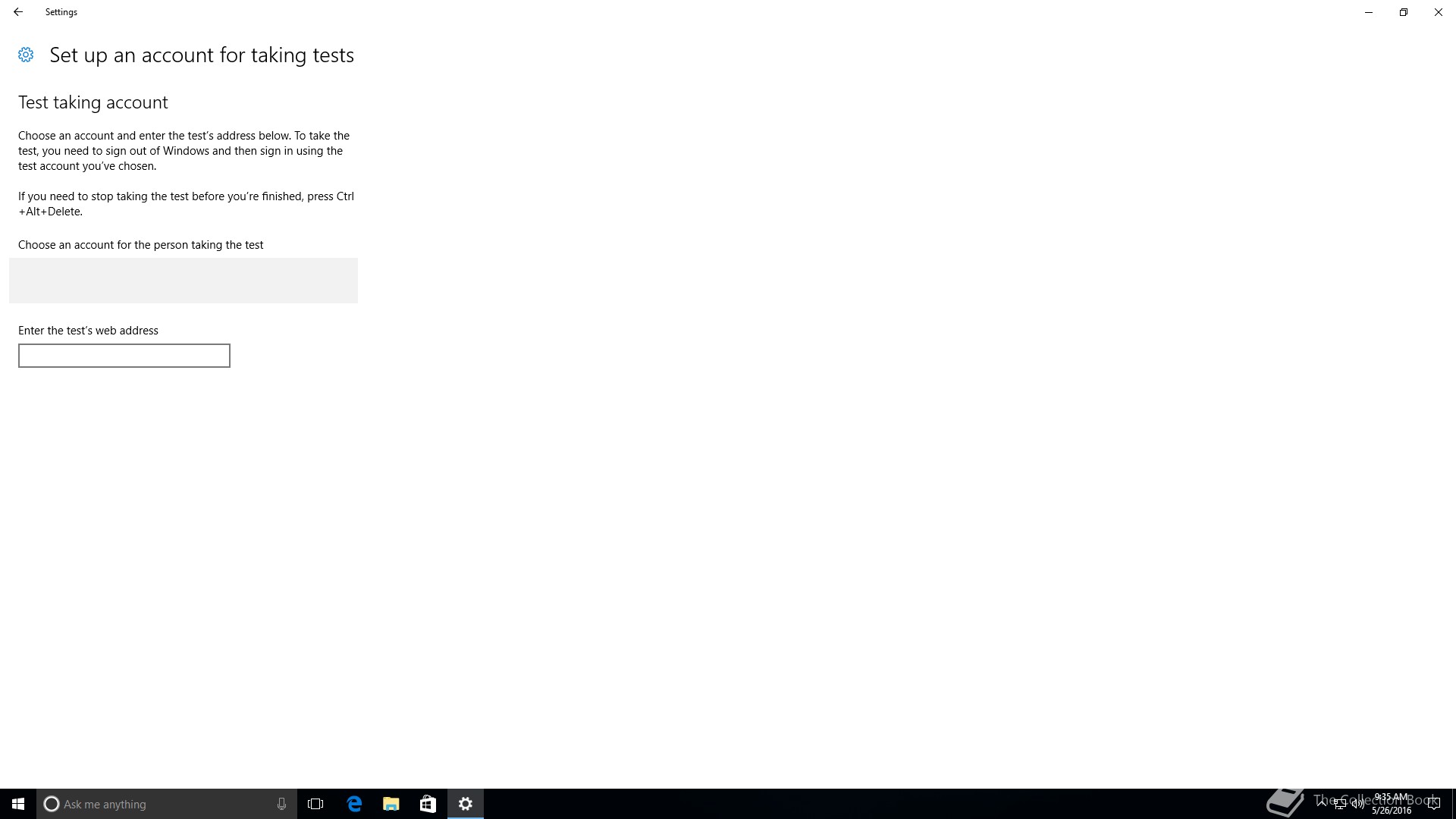1456x819 pixels.
Task: Minimize the Settings window
Action: pyautogui.click(x=1369, y=12)
